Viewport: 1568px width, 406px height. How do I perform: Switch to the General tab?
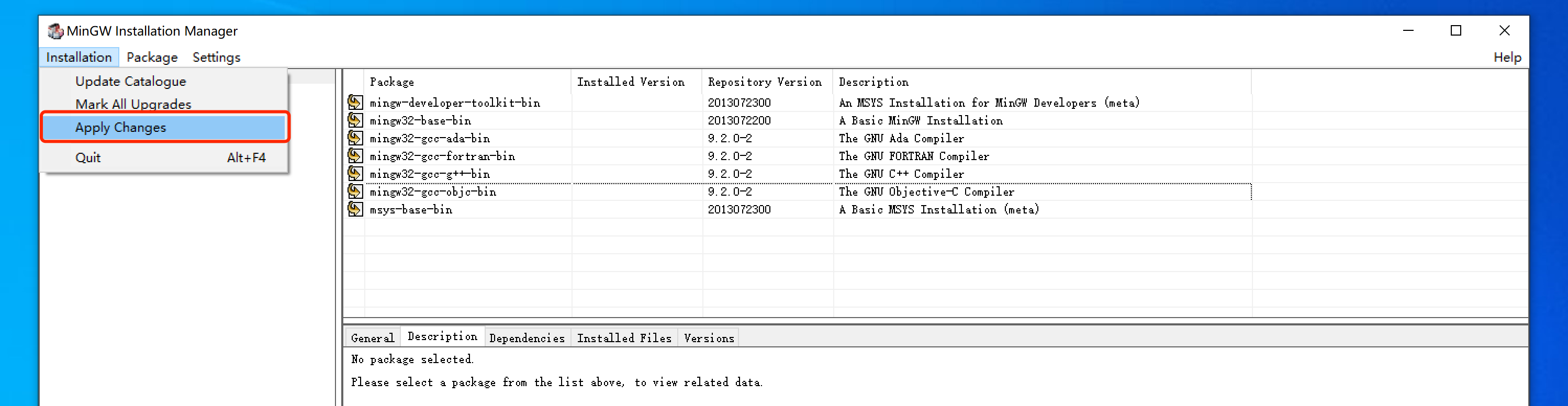click(x=373, y=338)
